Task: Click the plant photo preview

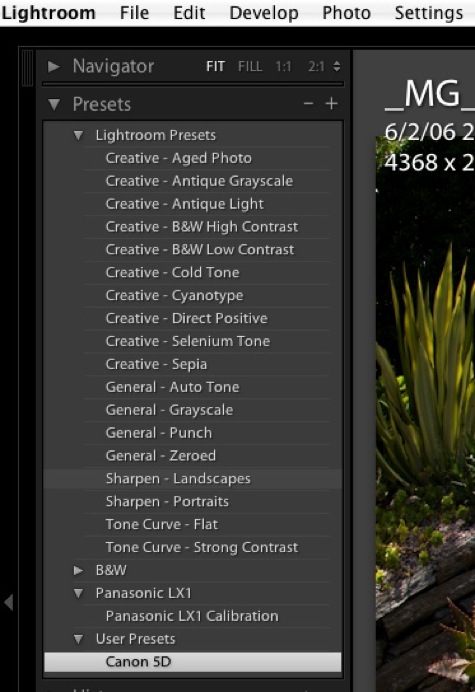Action: 426,415
